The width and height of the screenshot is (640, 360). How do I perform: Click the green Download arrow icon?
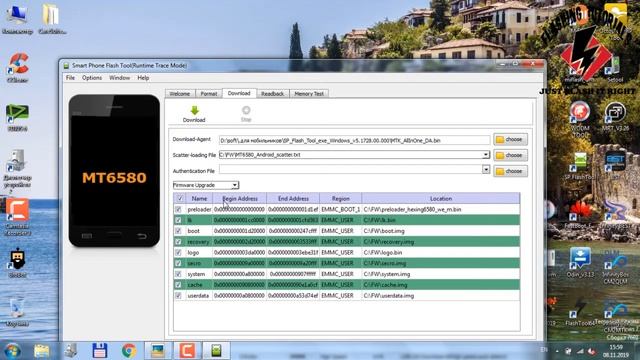194,110
